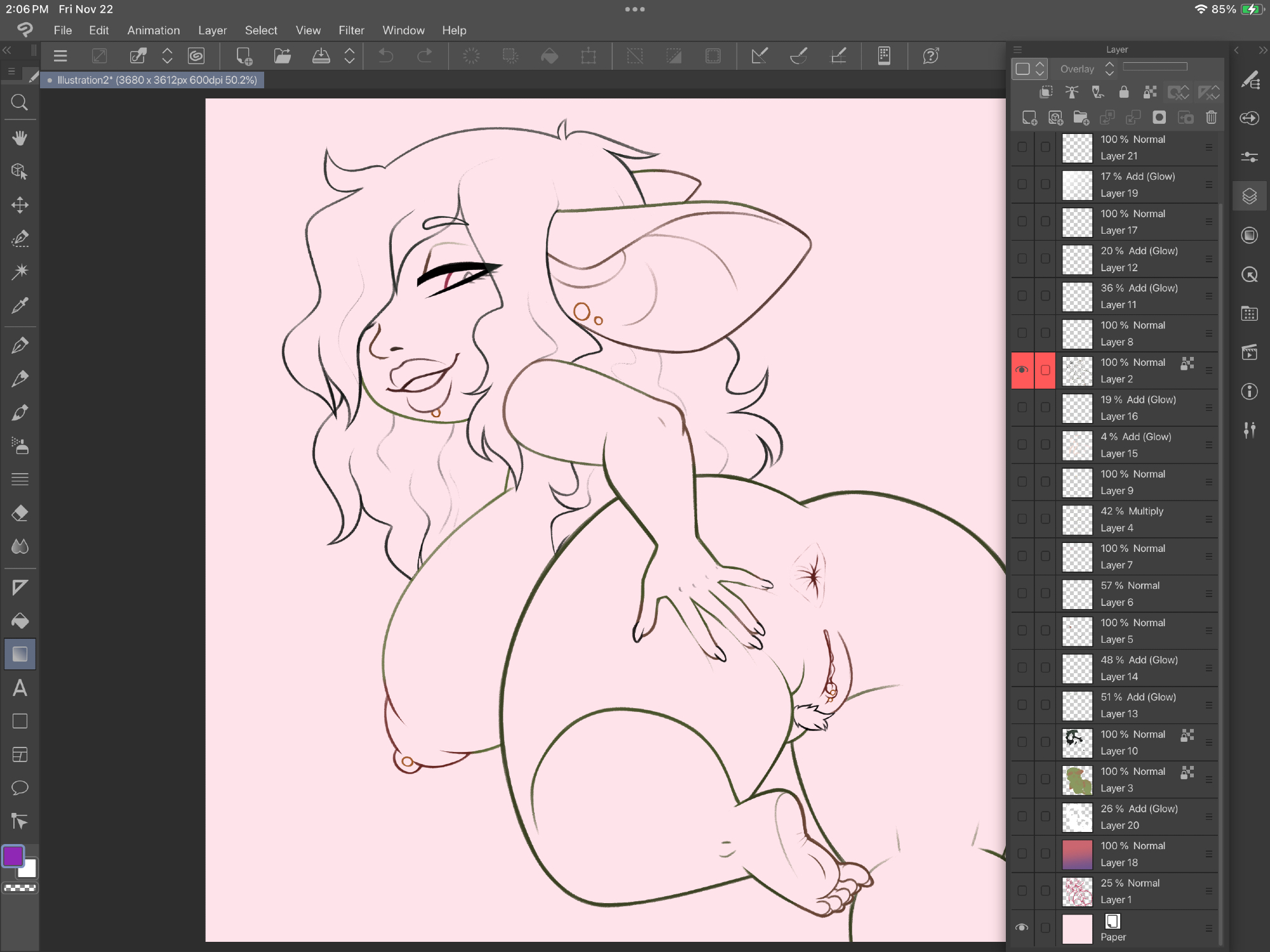The image size is (1270, 952).
Task: Expand save options arrow in toolbar
Action: point(349,56)
